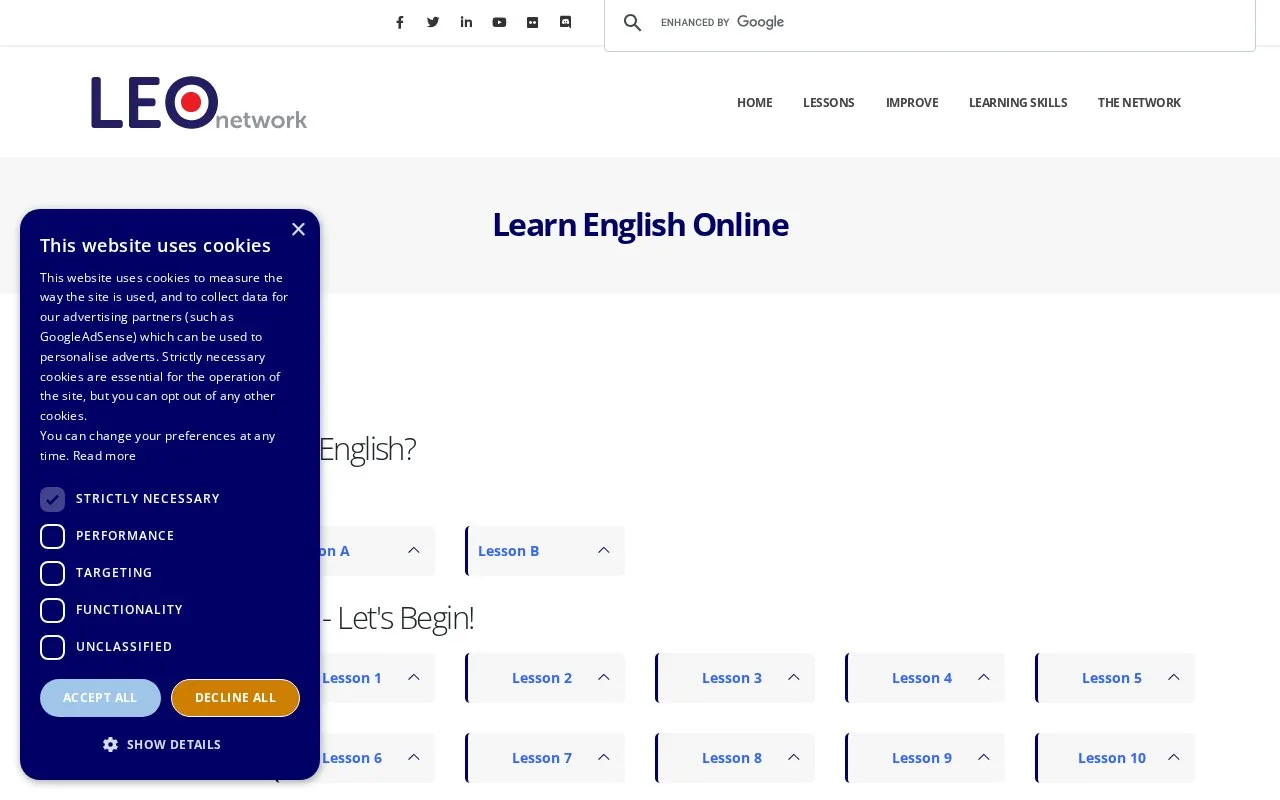Open the Improve menu
This screenshot has width=1280, height=800.
coord(912,103)
